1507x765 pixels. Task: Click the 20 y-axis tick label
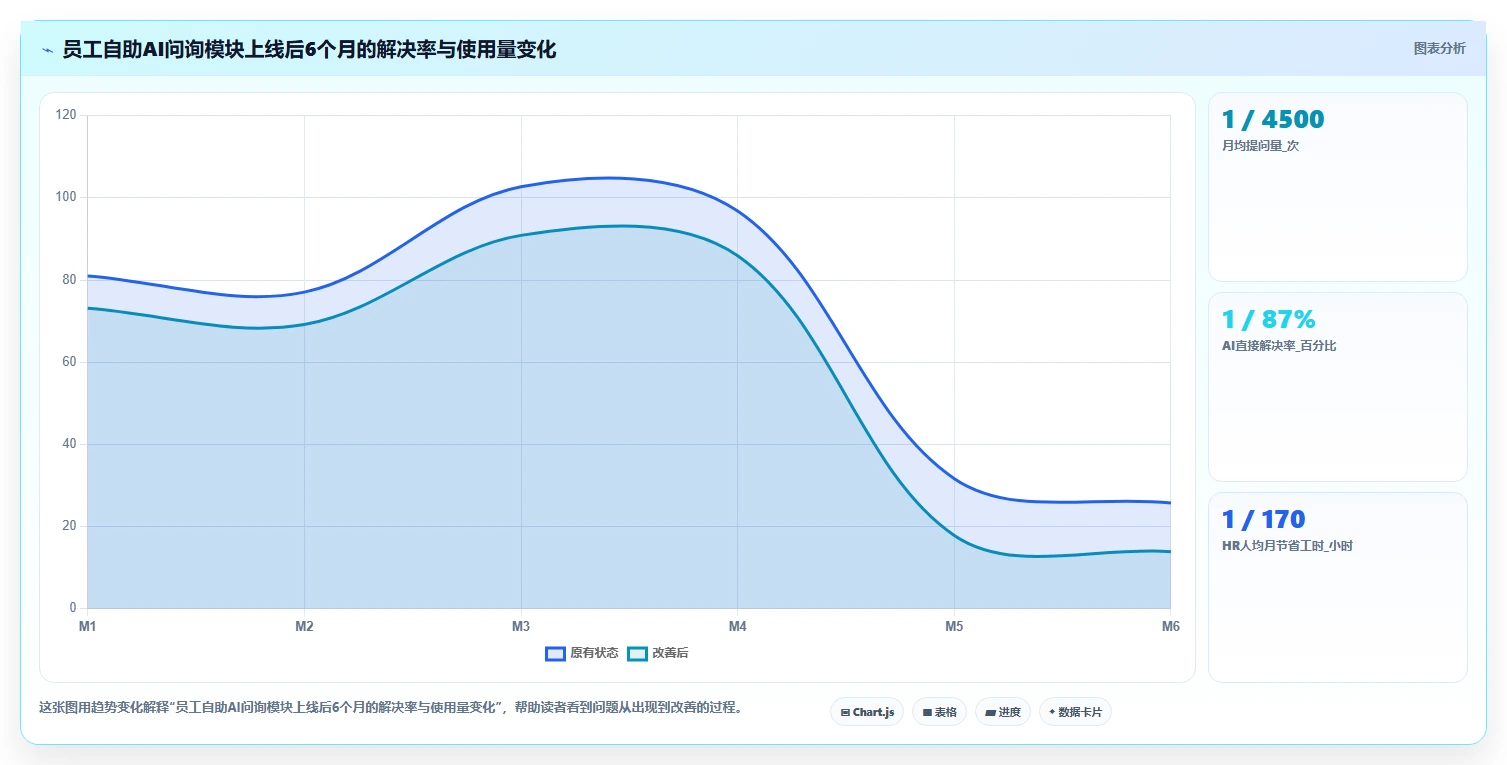[69, 526]
